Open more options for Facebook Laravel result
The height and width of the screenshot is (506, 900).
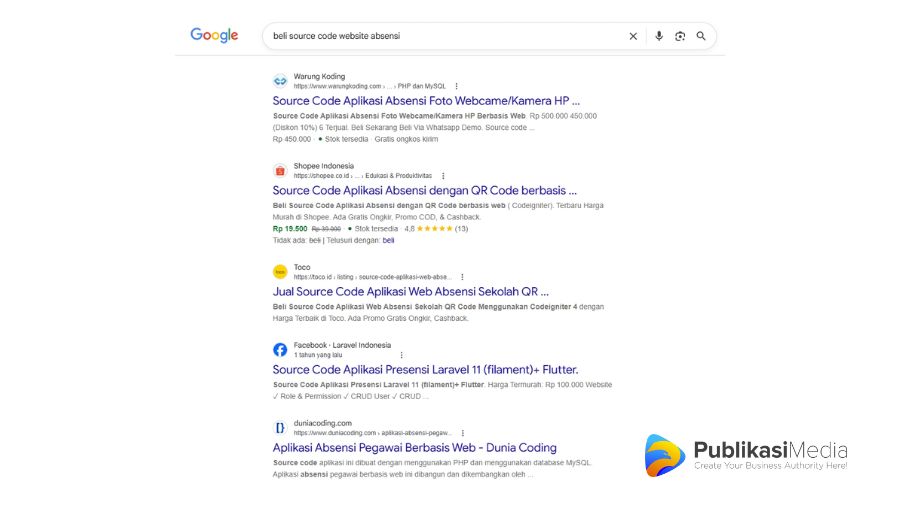(402, 355)
